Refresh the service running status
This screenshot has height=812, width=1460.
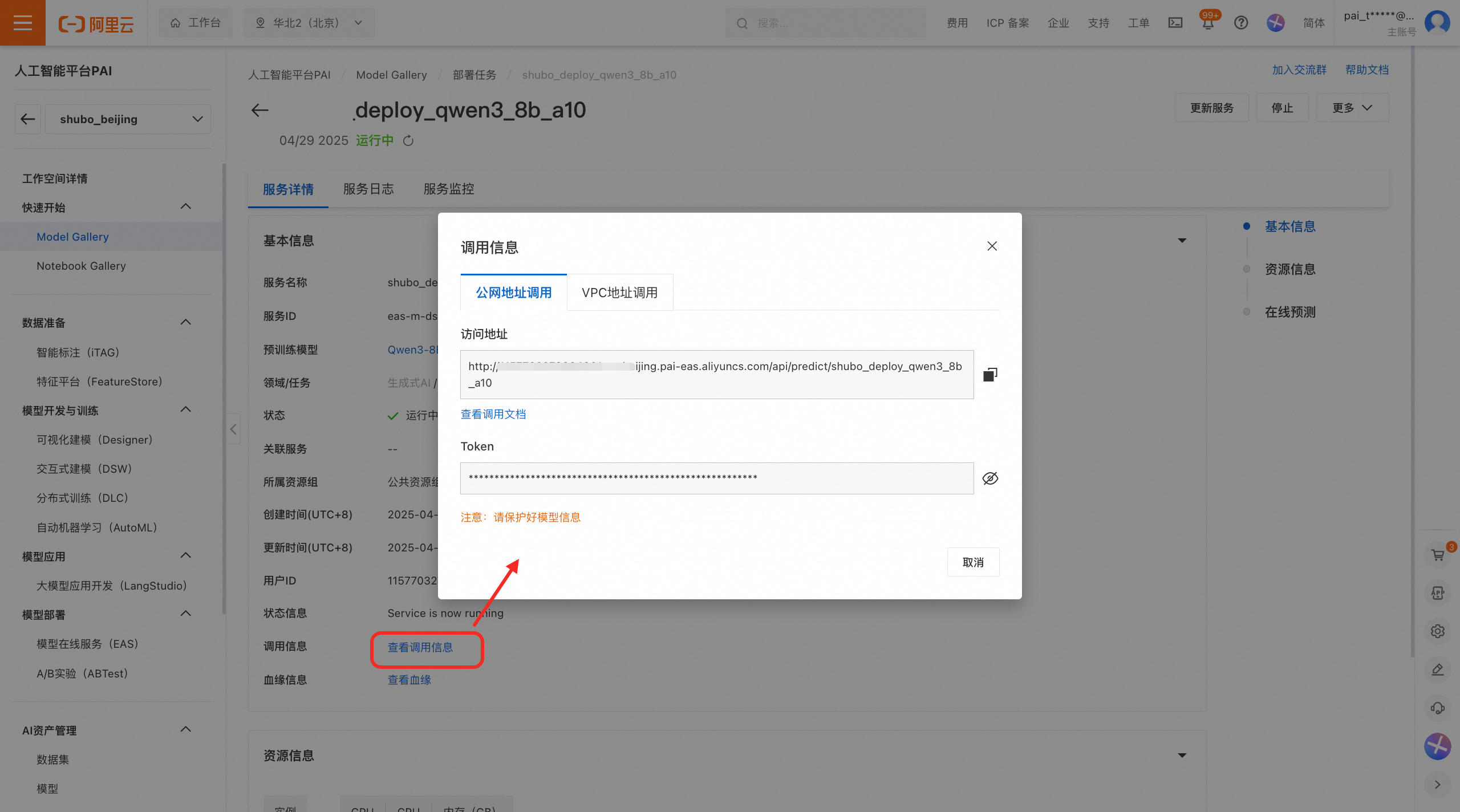408,141
